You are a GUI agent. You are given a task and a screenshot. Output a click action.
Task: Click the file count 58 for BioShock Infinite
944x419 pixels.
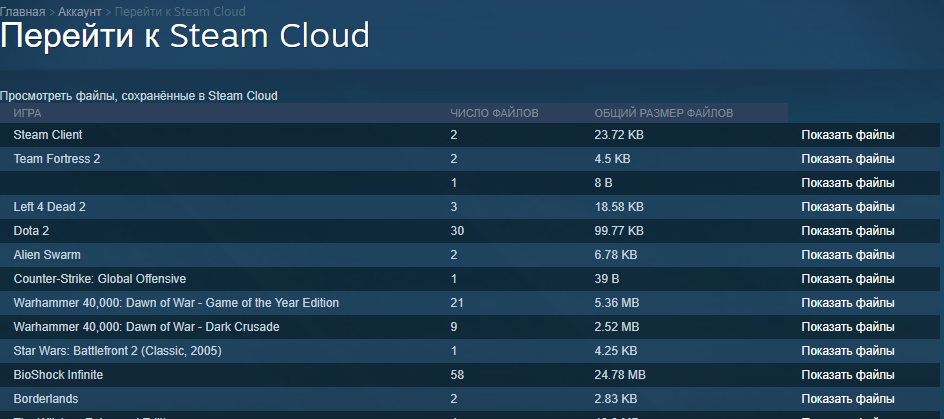tap(457, 375)
